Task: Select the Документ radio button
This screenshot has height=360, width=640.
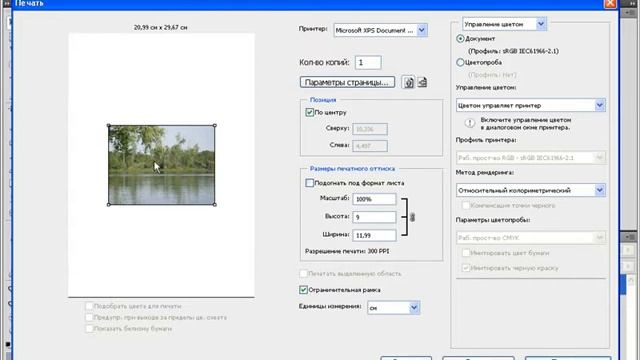Action: [x=460, y=39]
